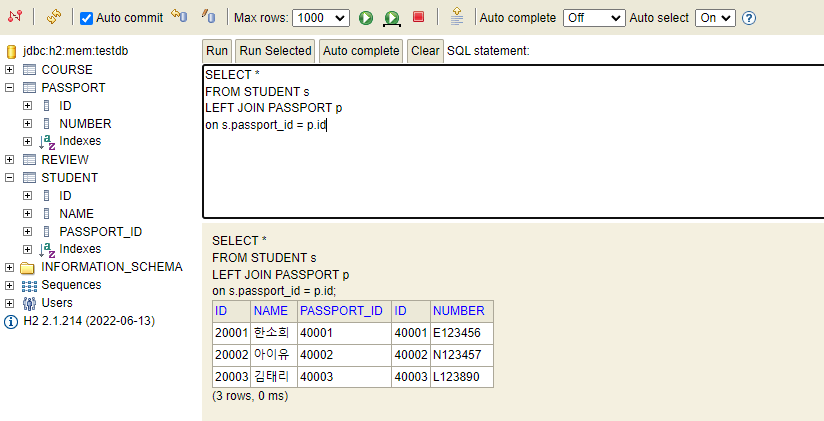Select the STUDENT table name

coord(70,178)
